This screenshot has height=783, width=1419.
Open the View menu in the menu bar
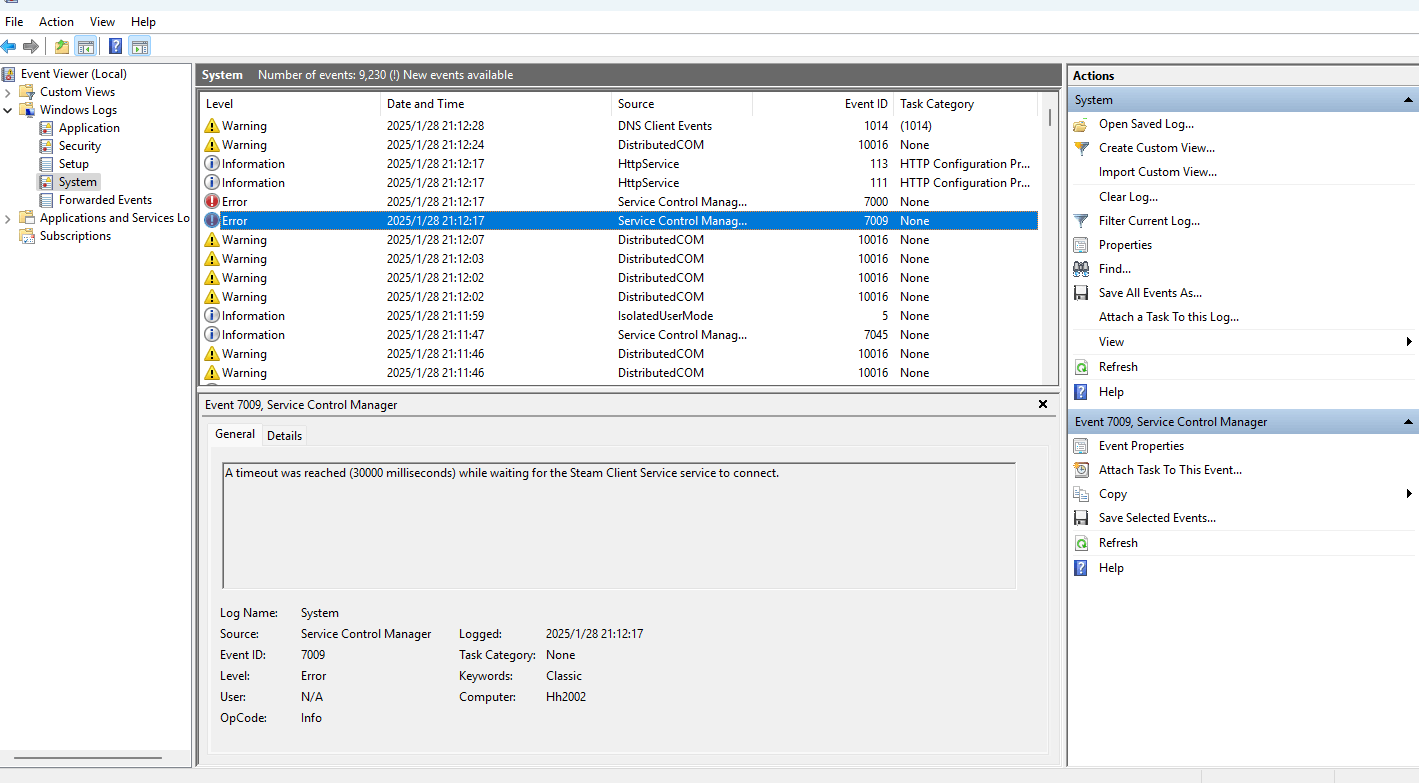102,21
